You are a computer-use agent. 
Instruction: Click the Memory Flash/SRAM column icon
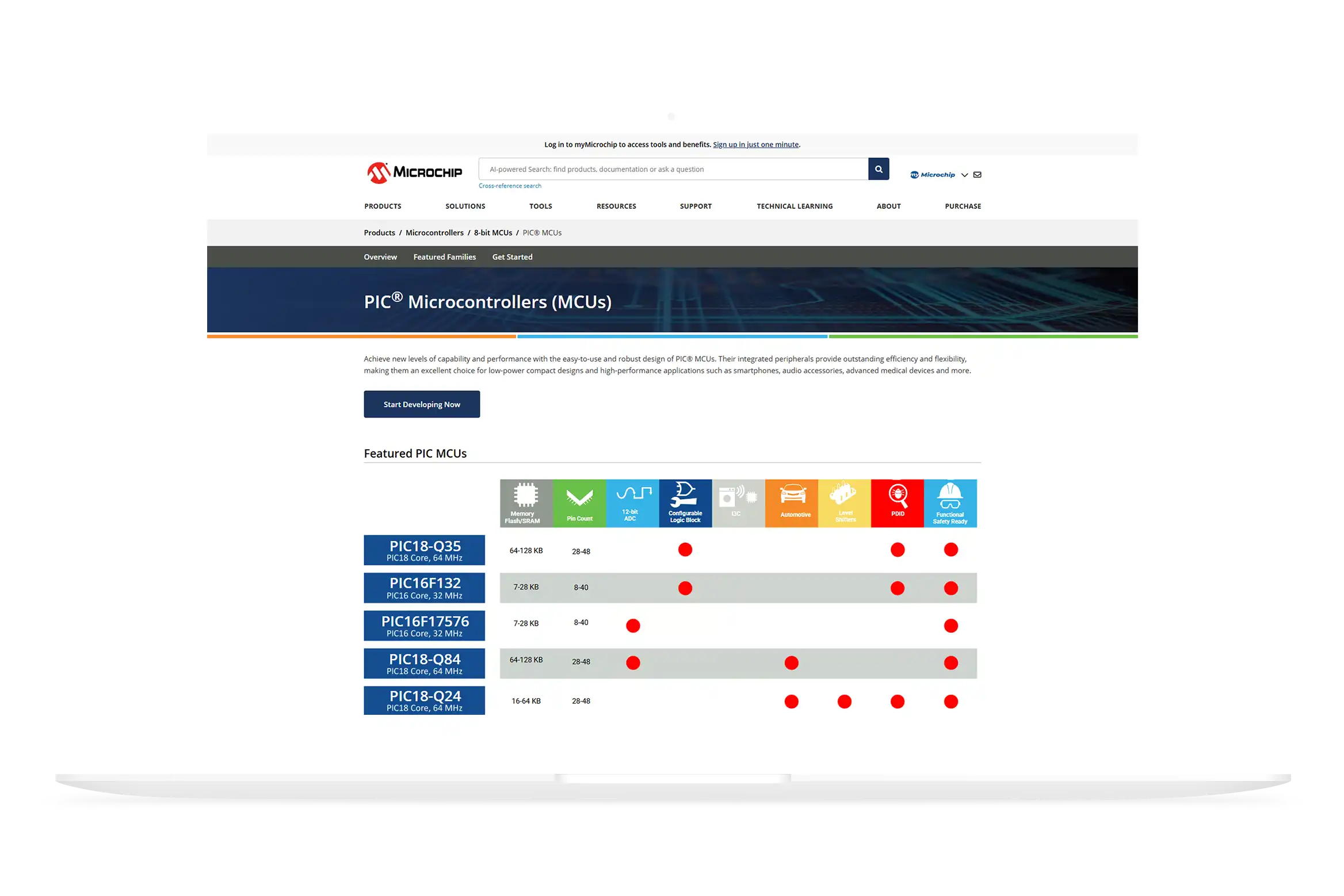click(526, 503)
